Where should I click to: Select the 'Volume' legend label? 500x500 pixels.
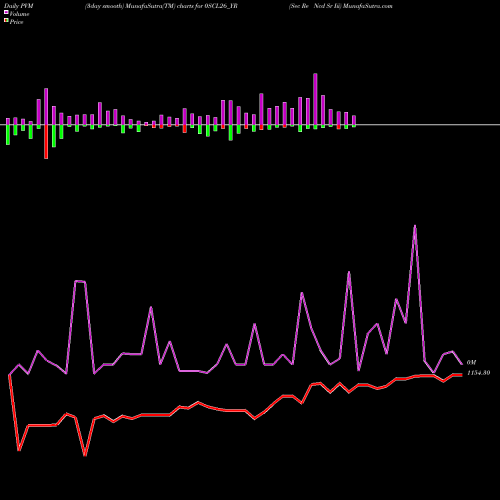19,14
